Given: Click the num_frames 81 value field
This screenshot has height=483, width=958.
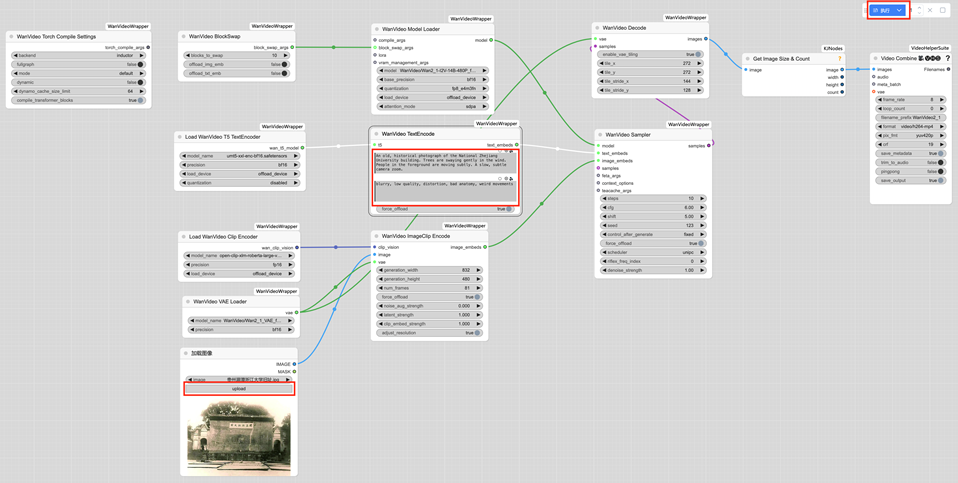Looking at the screenshot, I should 430,288.
